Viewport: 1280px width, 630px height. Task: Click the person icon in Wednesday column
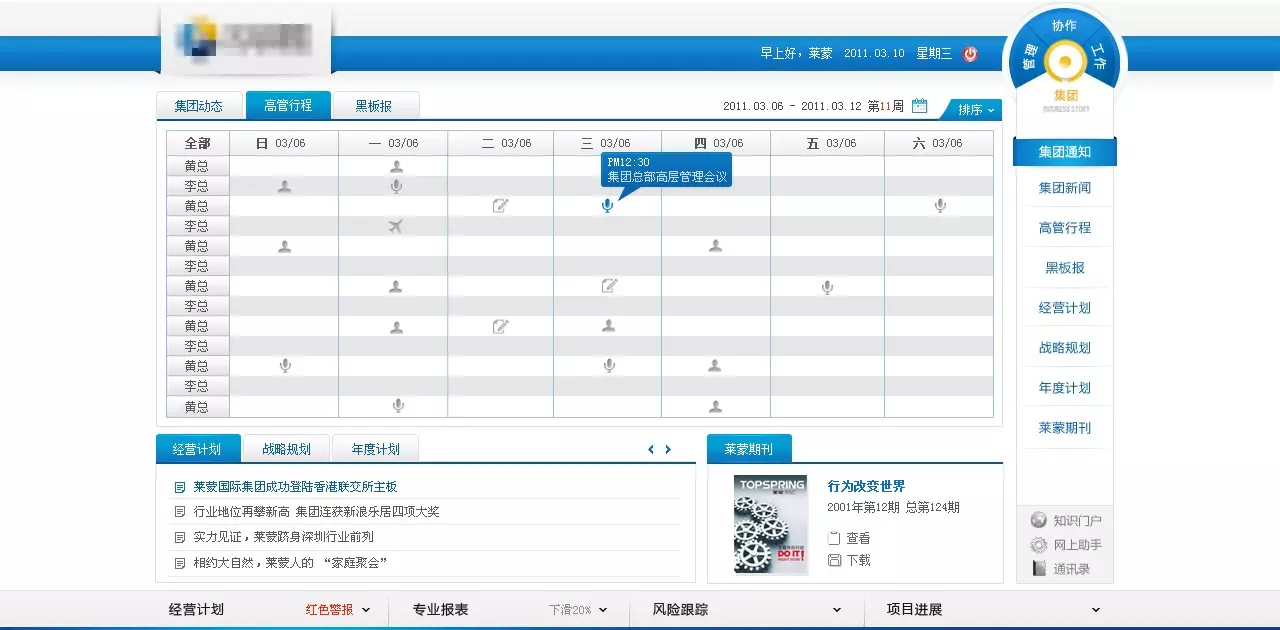pos(608,326)
